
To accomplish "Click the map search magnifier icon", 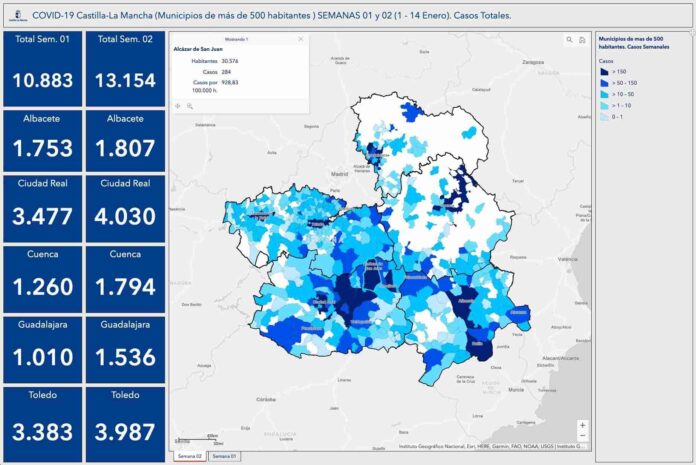I will pyautogui.click(x=569, y=40).
